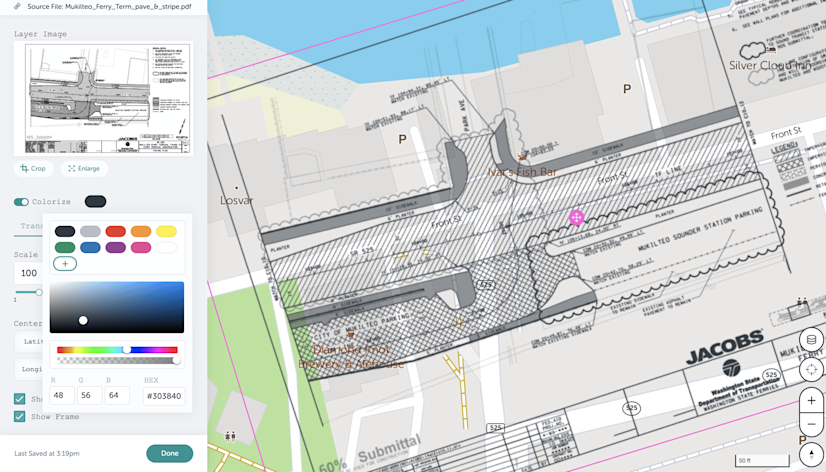The image size is (826, 472).
Task: Click the Silver Cloud Inn map label
Action: [x=770, y=65]
